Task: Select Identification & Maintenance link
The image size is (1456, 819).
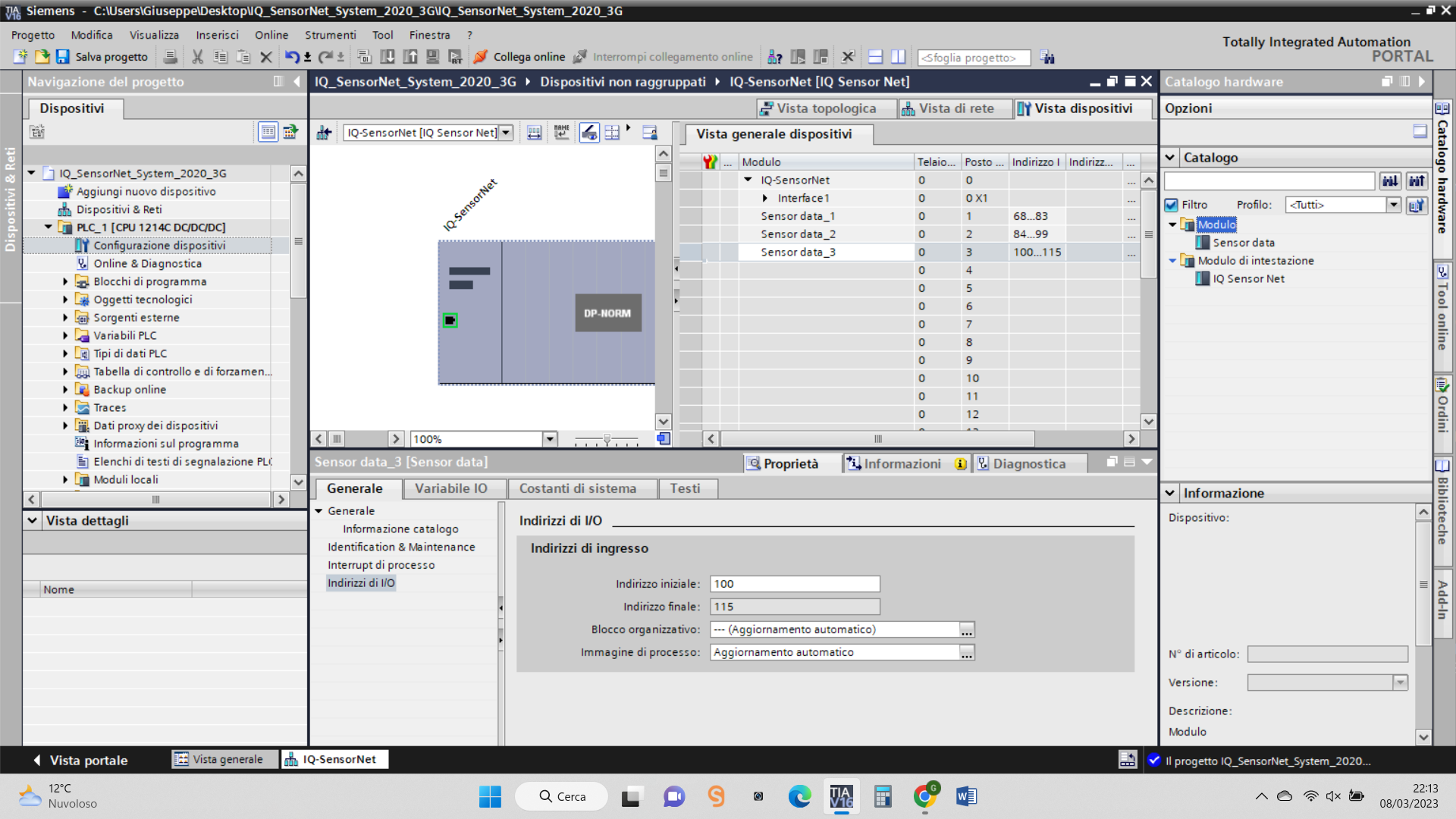Action: click(401, 547)
